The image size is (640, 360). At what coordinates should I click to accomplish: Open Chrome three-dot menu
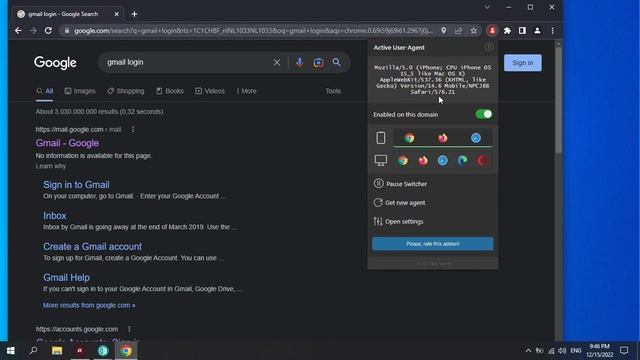pos(552,31)
